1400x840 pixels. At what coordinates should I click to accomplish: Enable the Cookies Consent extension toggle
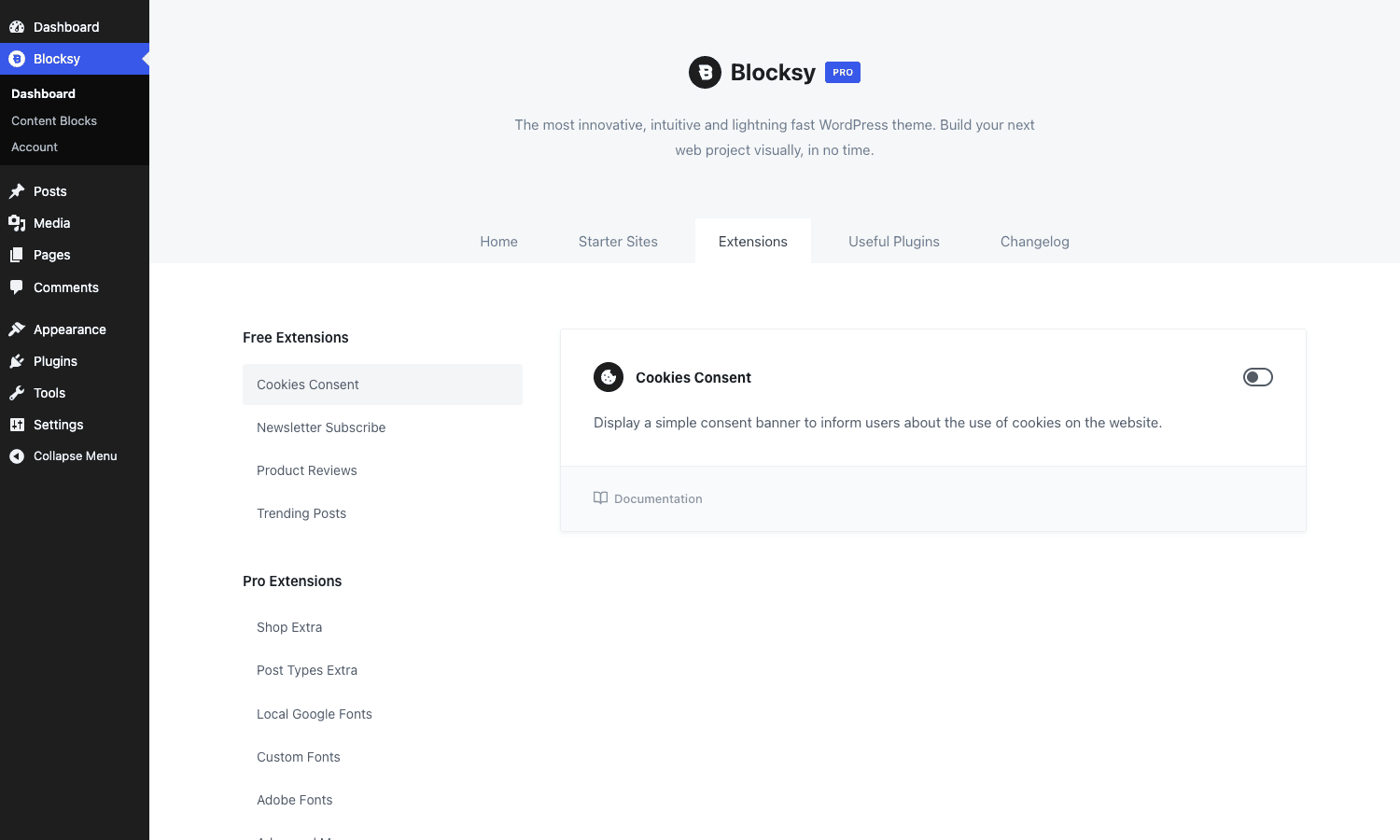point(1258,377)
